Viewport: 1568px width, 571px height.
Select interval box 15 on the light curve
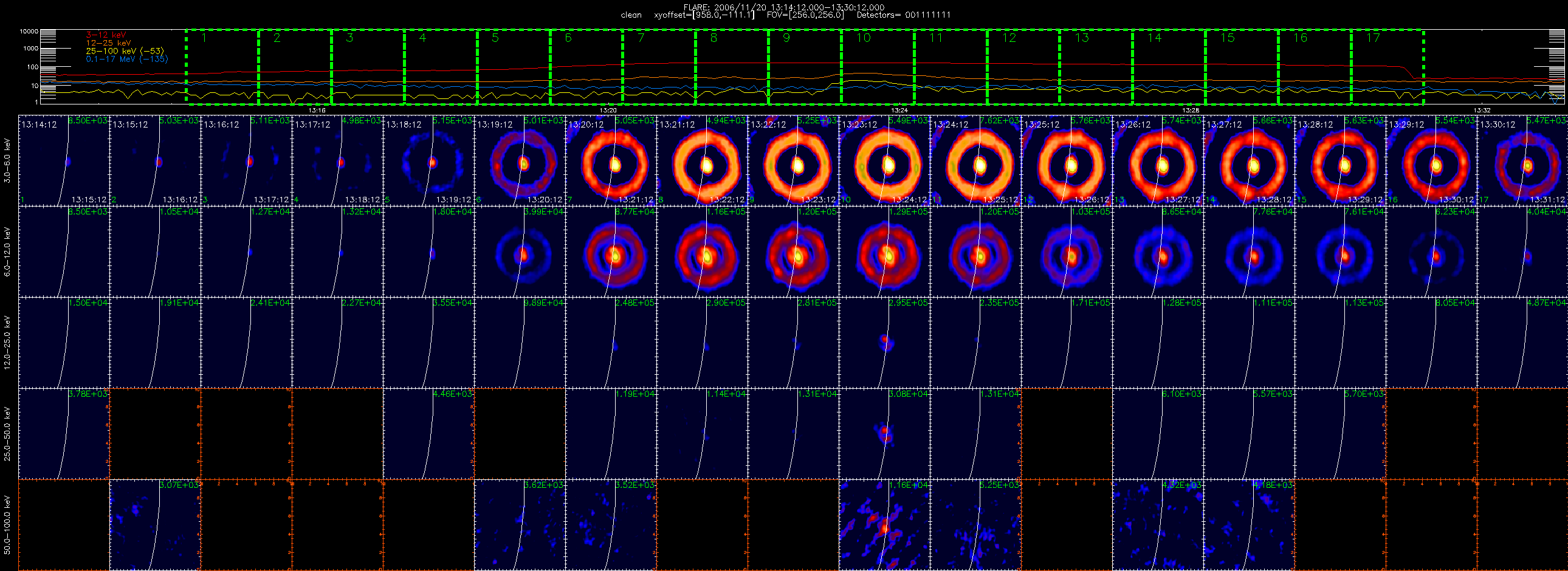[x=1242, y=66]
